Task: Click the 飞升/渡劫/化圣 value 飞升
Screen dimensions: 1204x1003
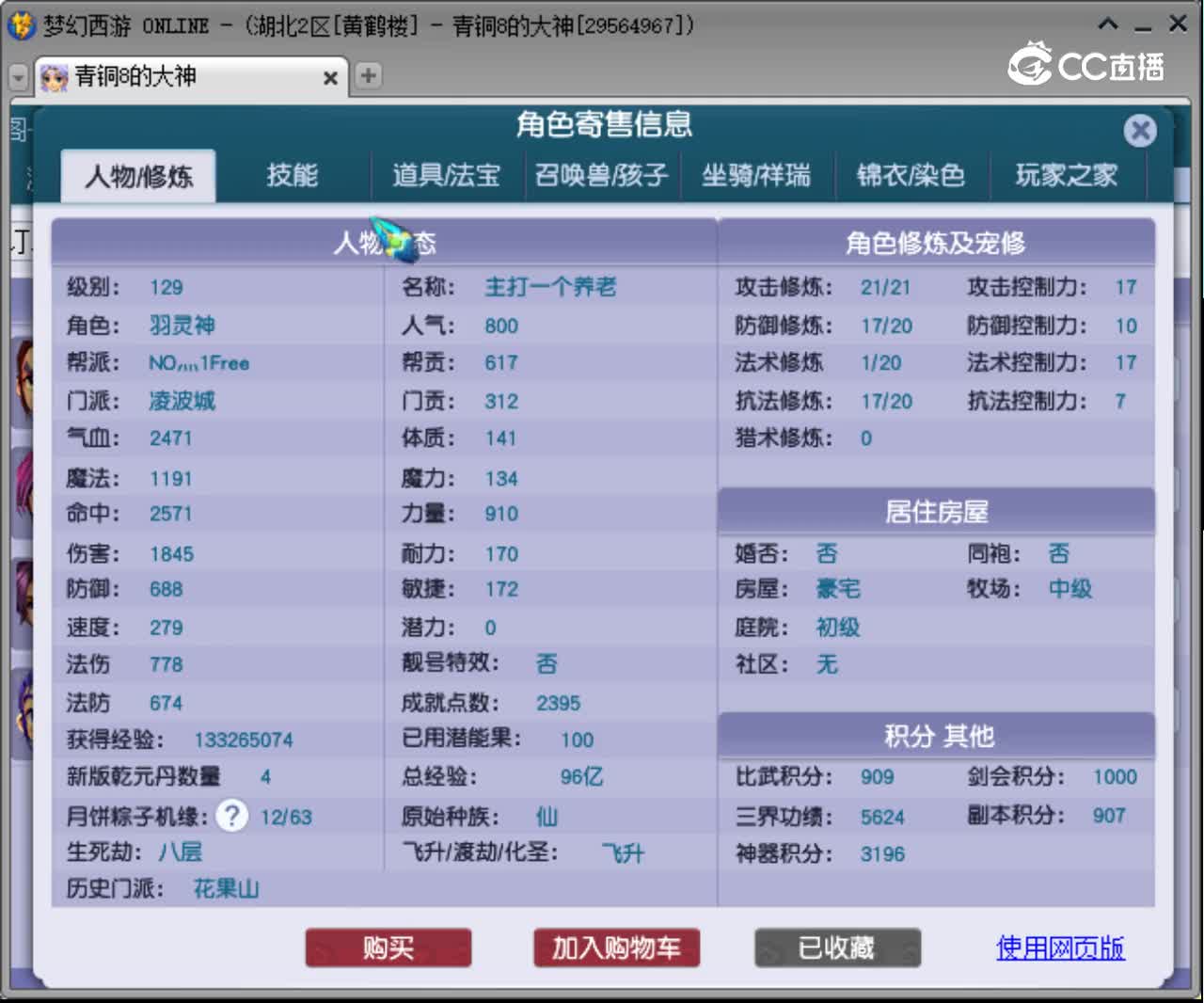Action: (624, 853)
